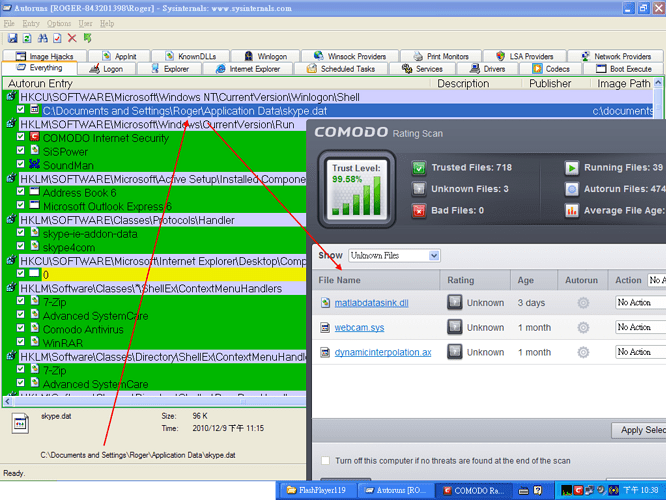Click the red X Delete toolbar icon
The width and height of the screenshot is (666, 500).
[72, 38]
